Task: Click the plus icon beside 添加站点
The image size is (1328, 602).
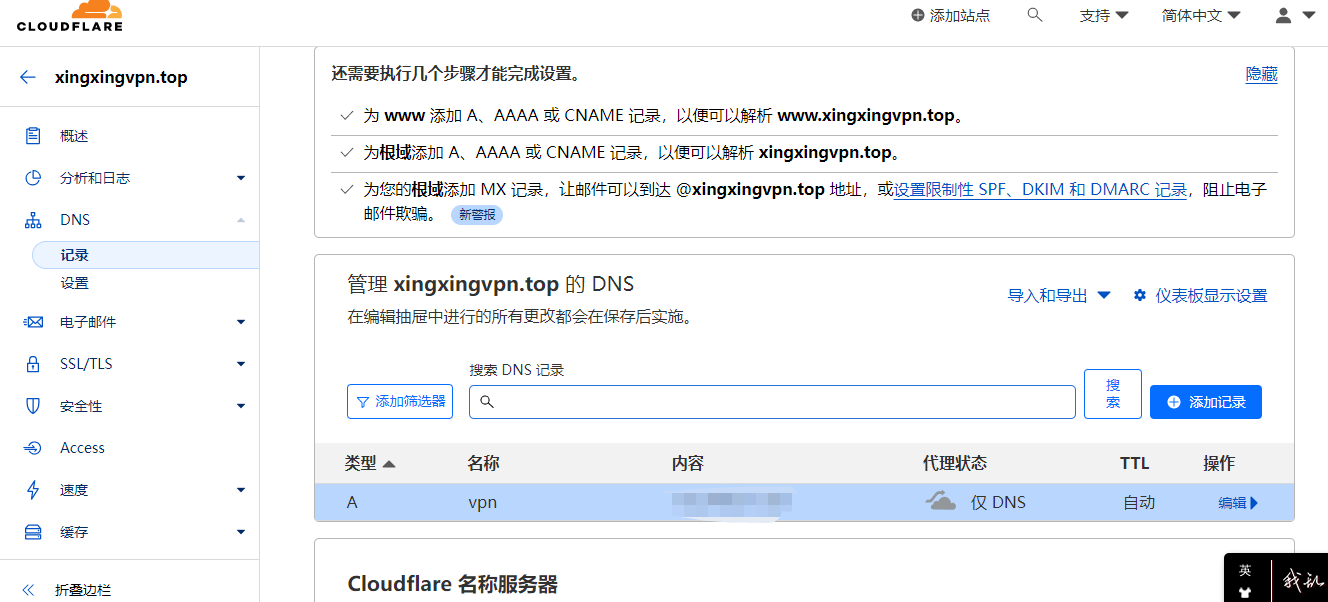Action: pyautogui.click(x=918, y=15)
